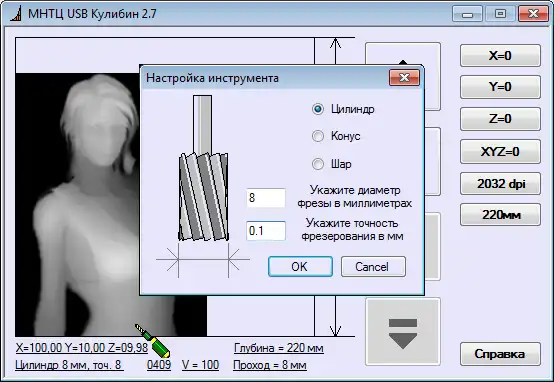
Task: Click the green milling tool cursor icon
Action: pyautogui.click(x=153, y=340)
